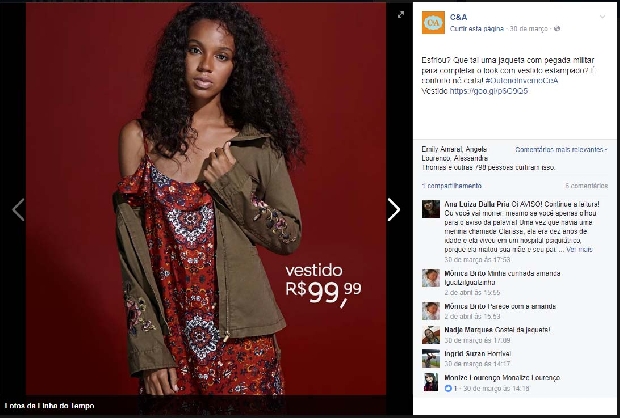View the 1 compartilhamento shares link
The height and width of the screenshot is (418, 620).
click(452, 186)
